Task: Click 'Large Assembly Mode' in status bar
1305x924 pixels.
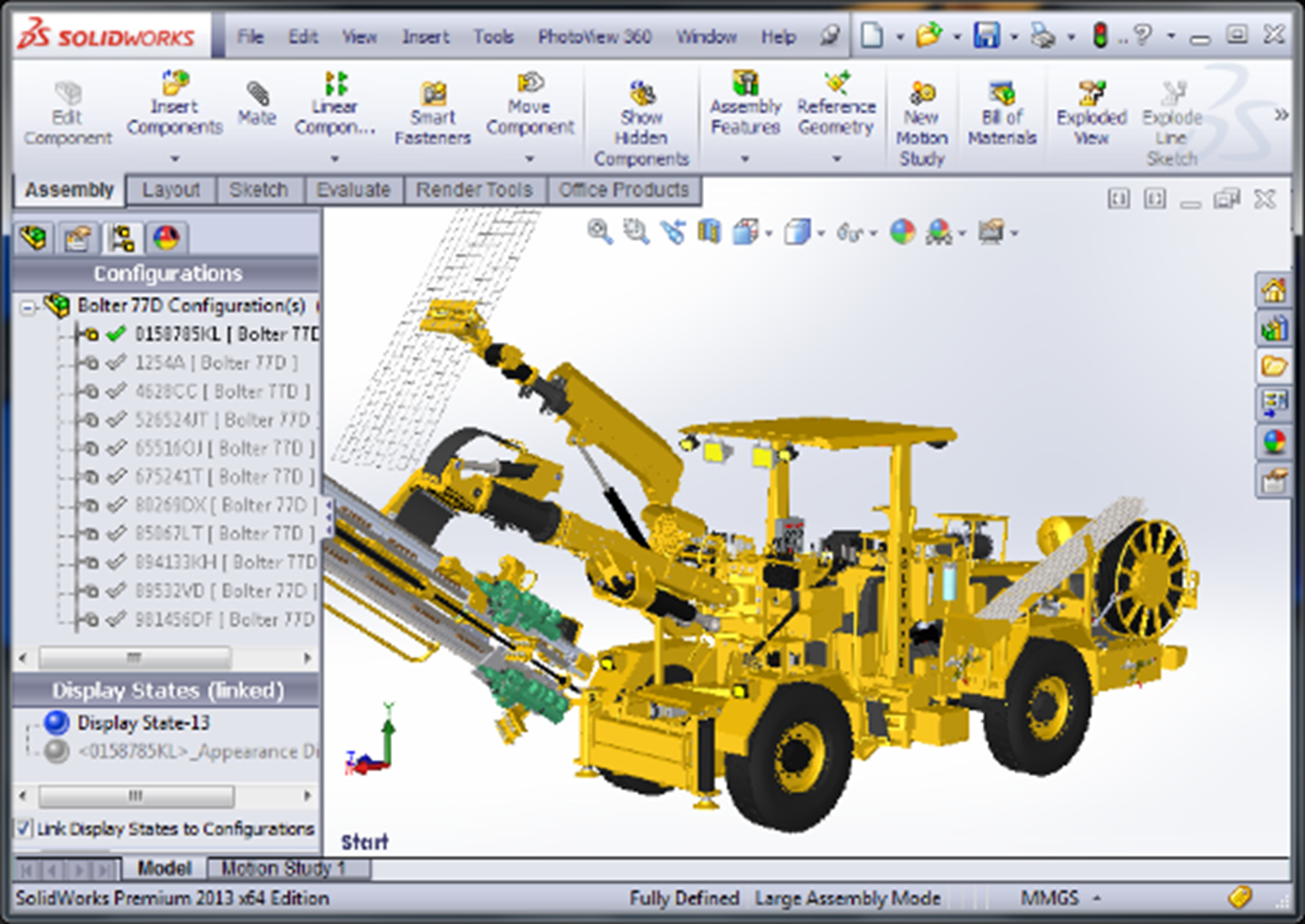Action: point(847,898)
